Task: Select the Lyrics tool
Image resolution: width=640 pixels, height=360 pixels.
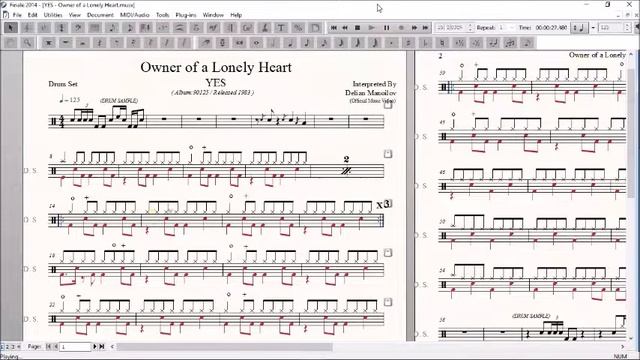Action: [x=264, y=28]
